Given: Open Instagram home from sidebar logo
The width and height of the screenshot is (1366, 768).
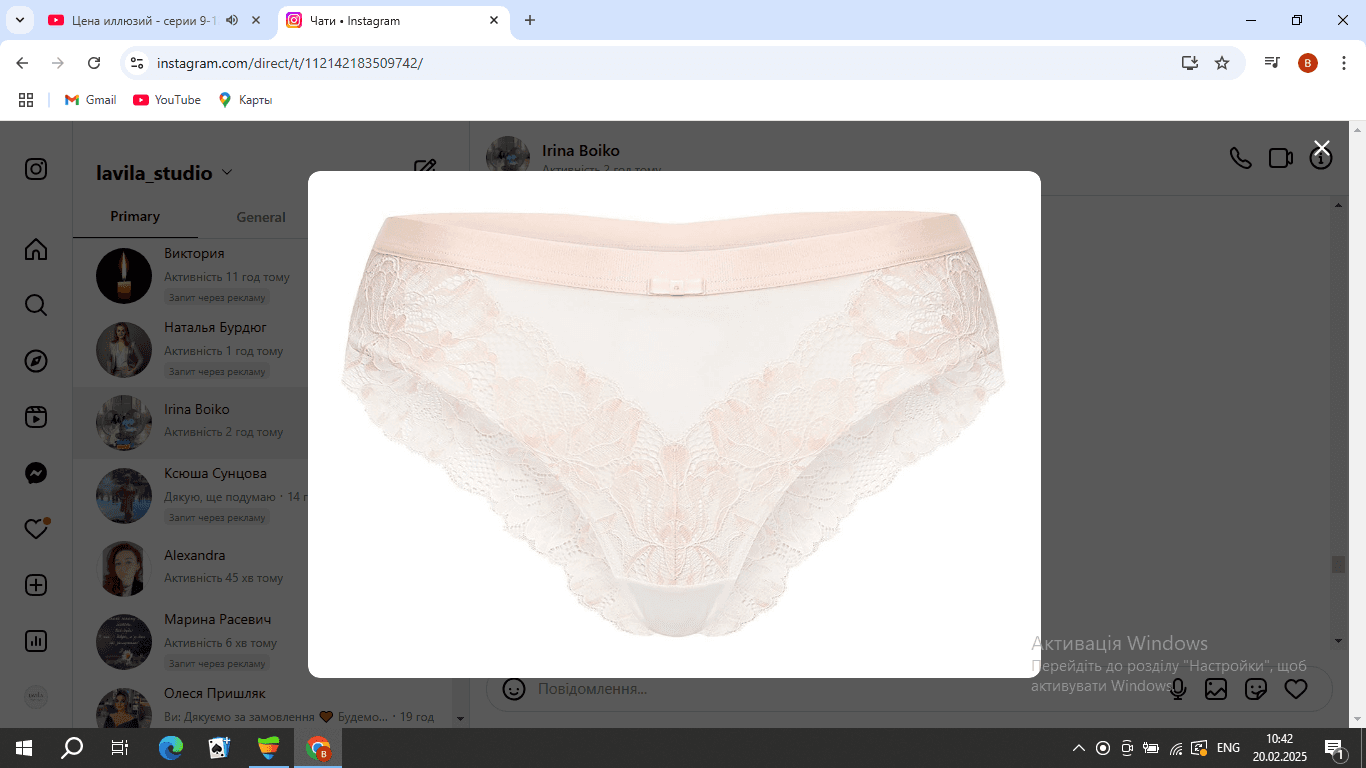Looking at the screenshot, I should [x=36, y=169].
